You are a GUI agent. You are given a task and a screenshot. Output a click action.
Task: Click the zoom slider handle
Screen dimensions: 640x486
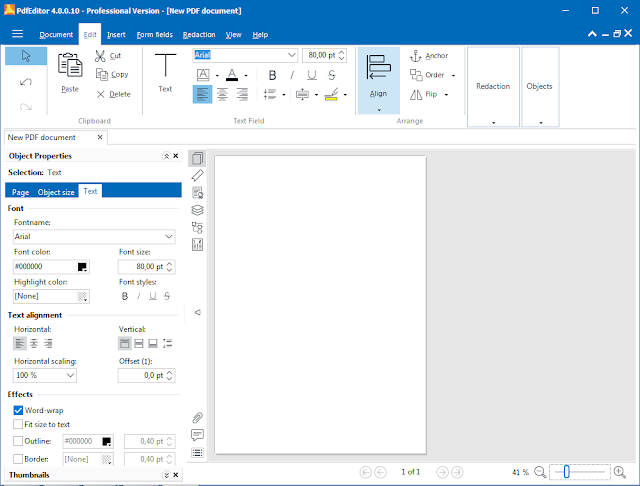(x=566, y=472)
